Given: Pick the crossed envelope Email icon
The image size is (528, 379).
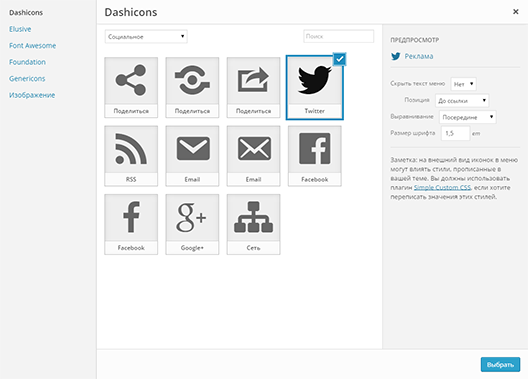Looking at the screenshot, I should 254,156.
